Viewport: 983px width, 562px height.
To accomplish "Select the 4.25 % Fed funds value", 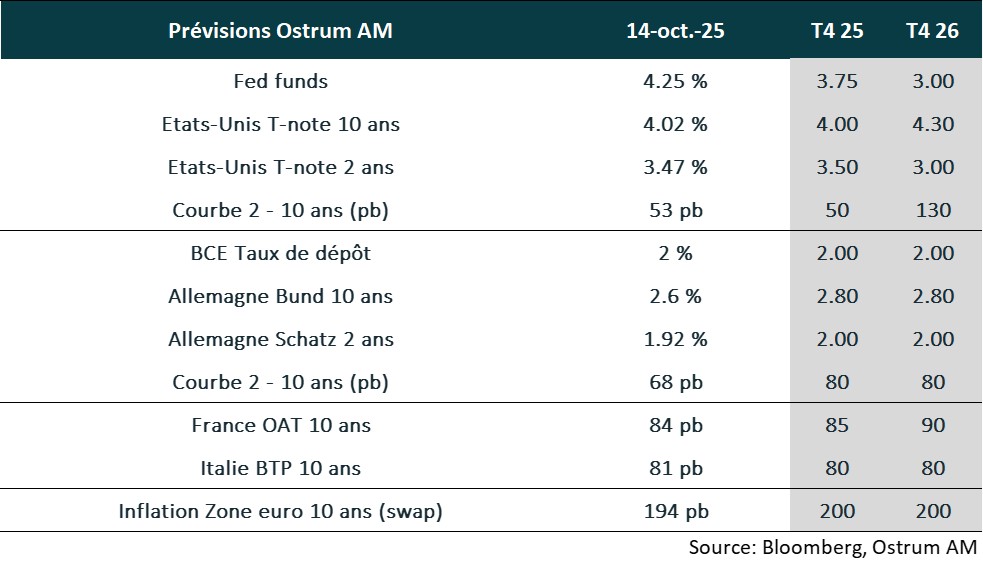I will pyautogui.click(x=675, y=82).
